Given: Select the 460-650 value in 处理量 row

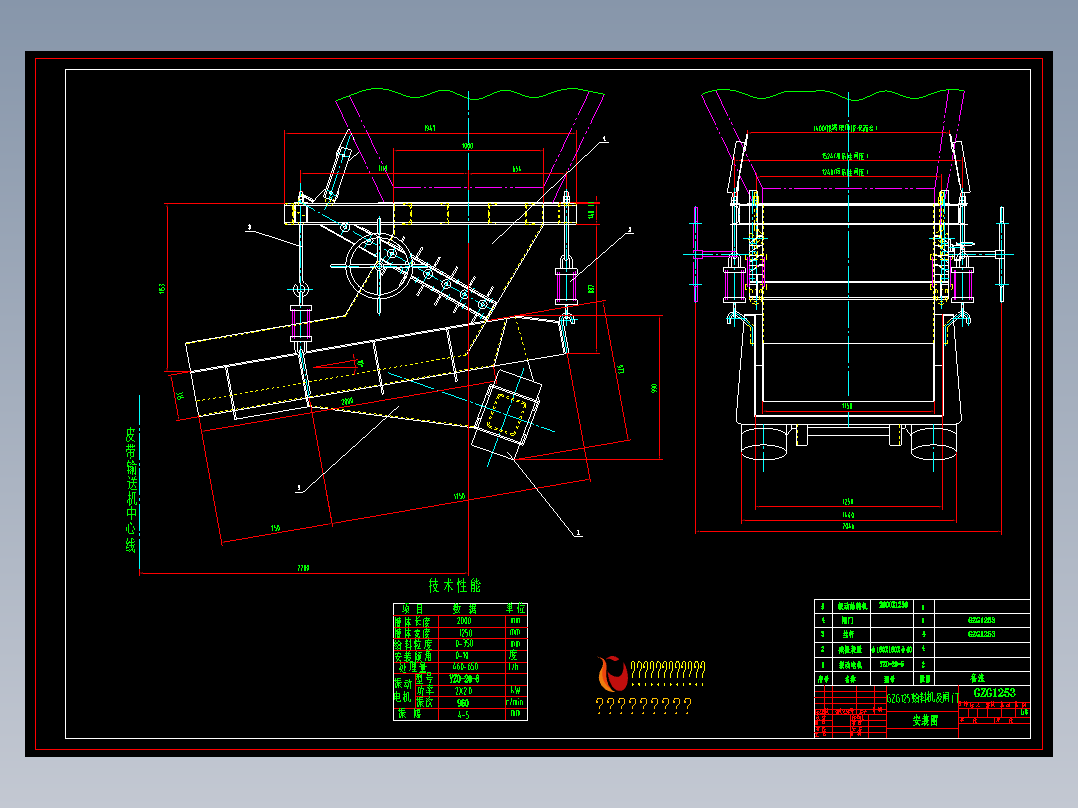Looking at the screenshot, I should click(x=465, y=667).
